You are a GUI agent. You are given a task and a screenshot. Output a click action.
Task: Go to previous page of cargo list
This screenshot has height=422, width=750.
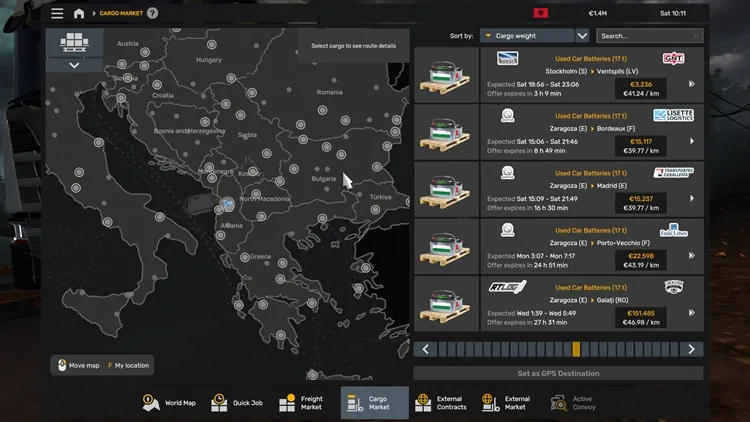coord(425,349)
